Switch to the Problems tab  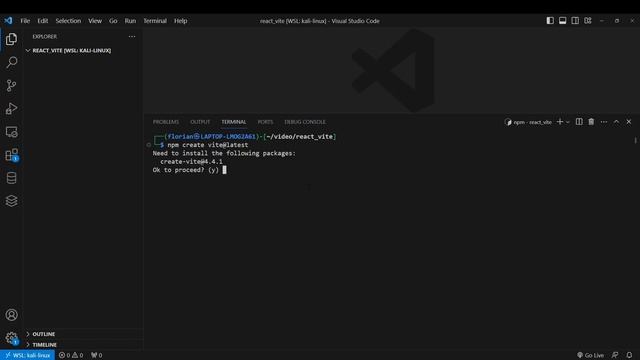coord(166,122)
